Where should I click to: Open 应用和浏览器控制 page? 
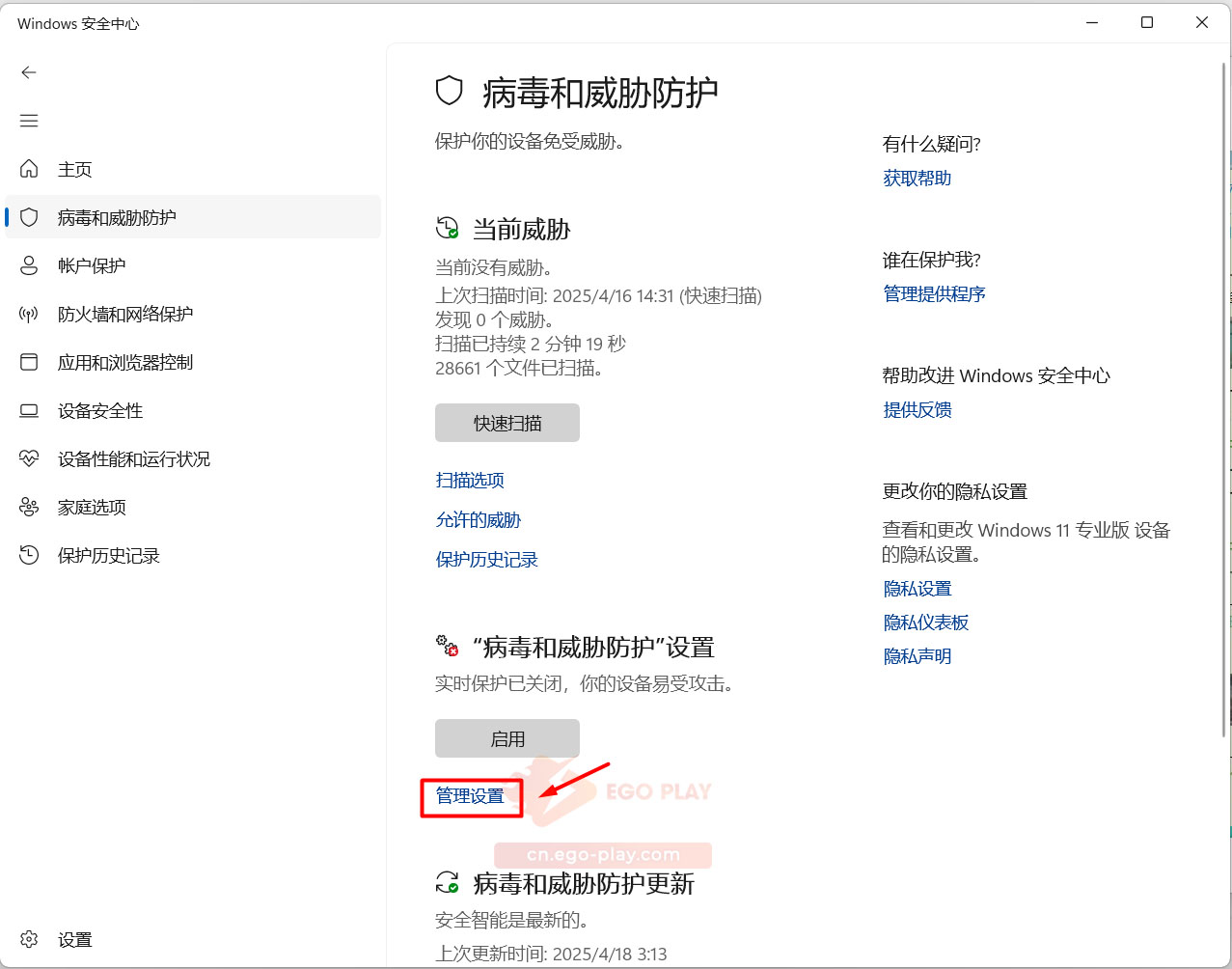pos(193,362)
